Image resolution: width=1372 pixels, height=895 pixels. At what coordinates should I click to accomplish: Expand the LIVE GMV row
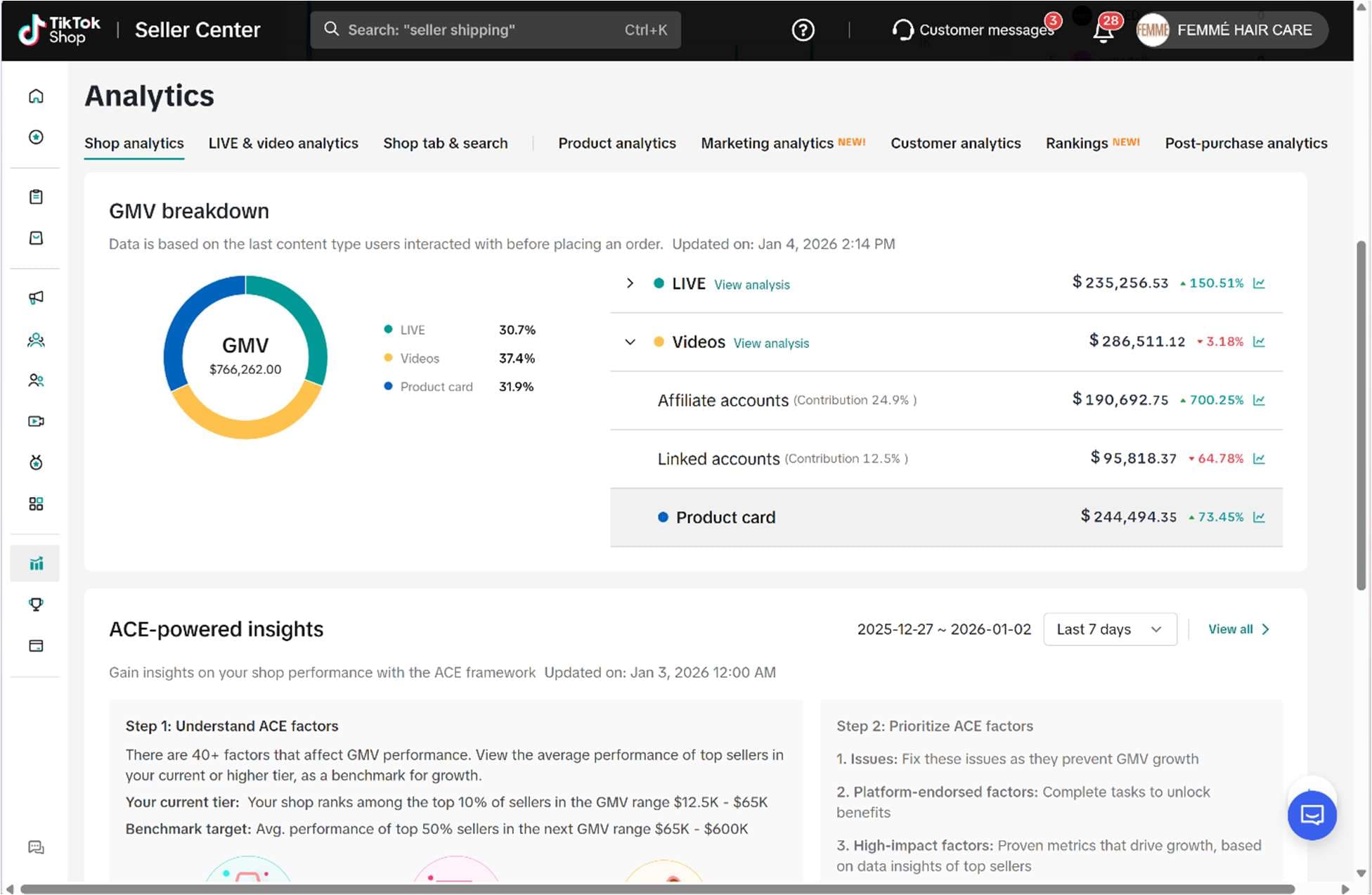[630, 283]
